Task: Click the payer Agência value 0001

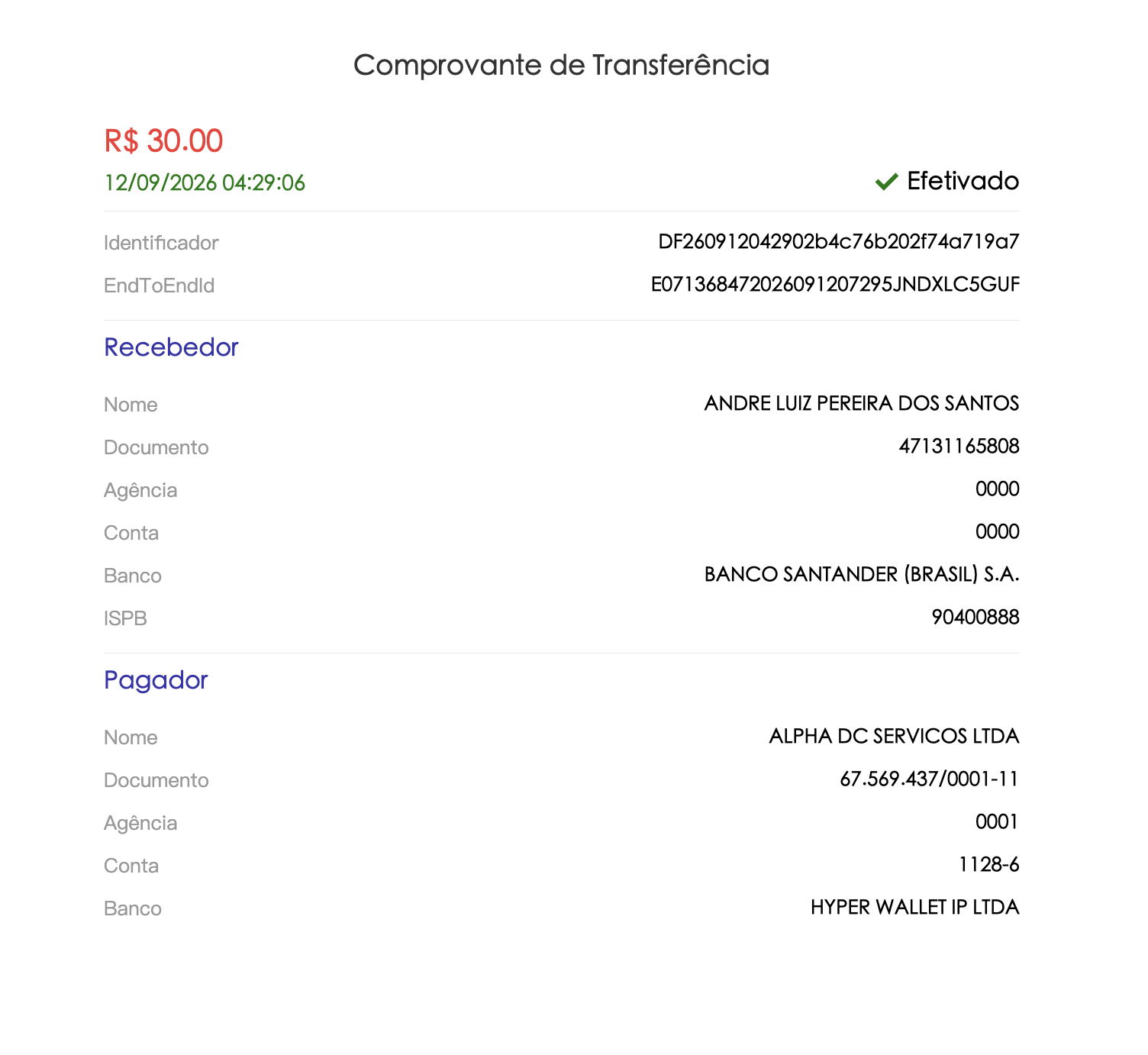Action: click(997, 821)
